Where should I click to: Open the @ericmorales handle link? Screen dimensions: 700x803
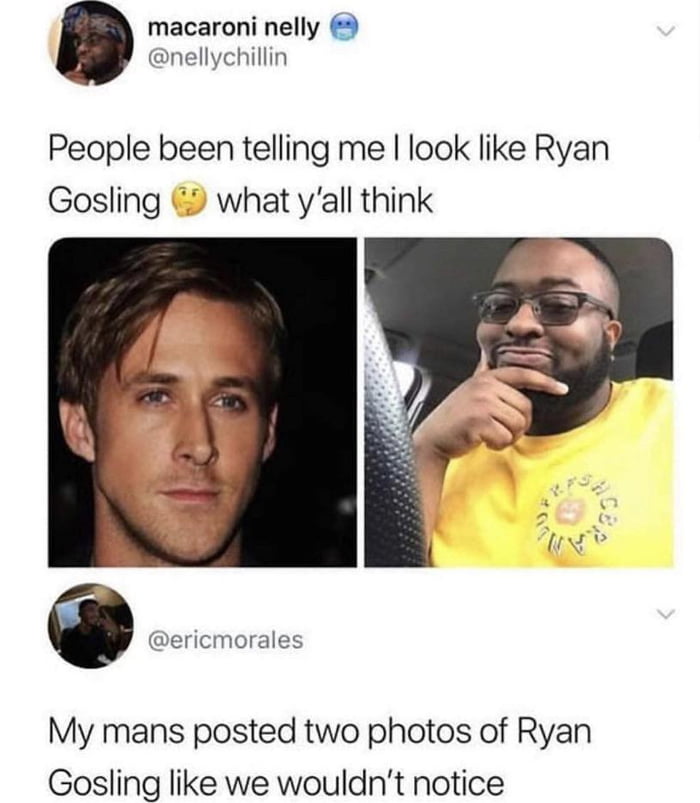225,640
